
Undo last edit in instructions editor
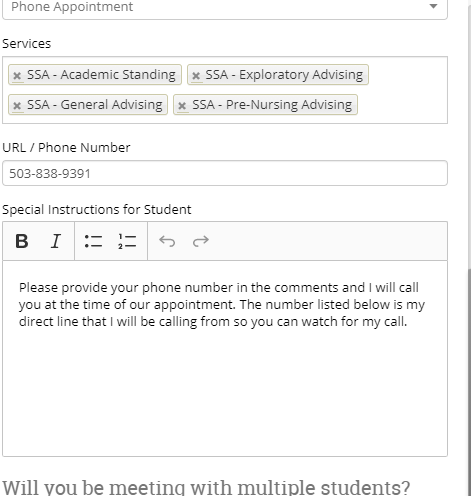tap(167, 241)
